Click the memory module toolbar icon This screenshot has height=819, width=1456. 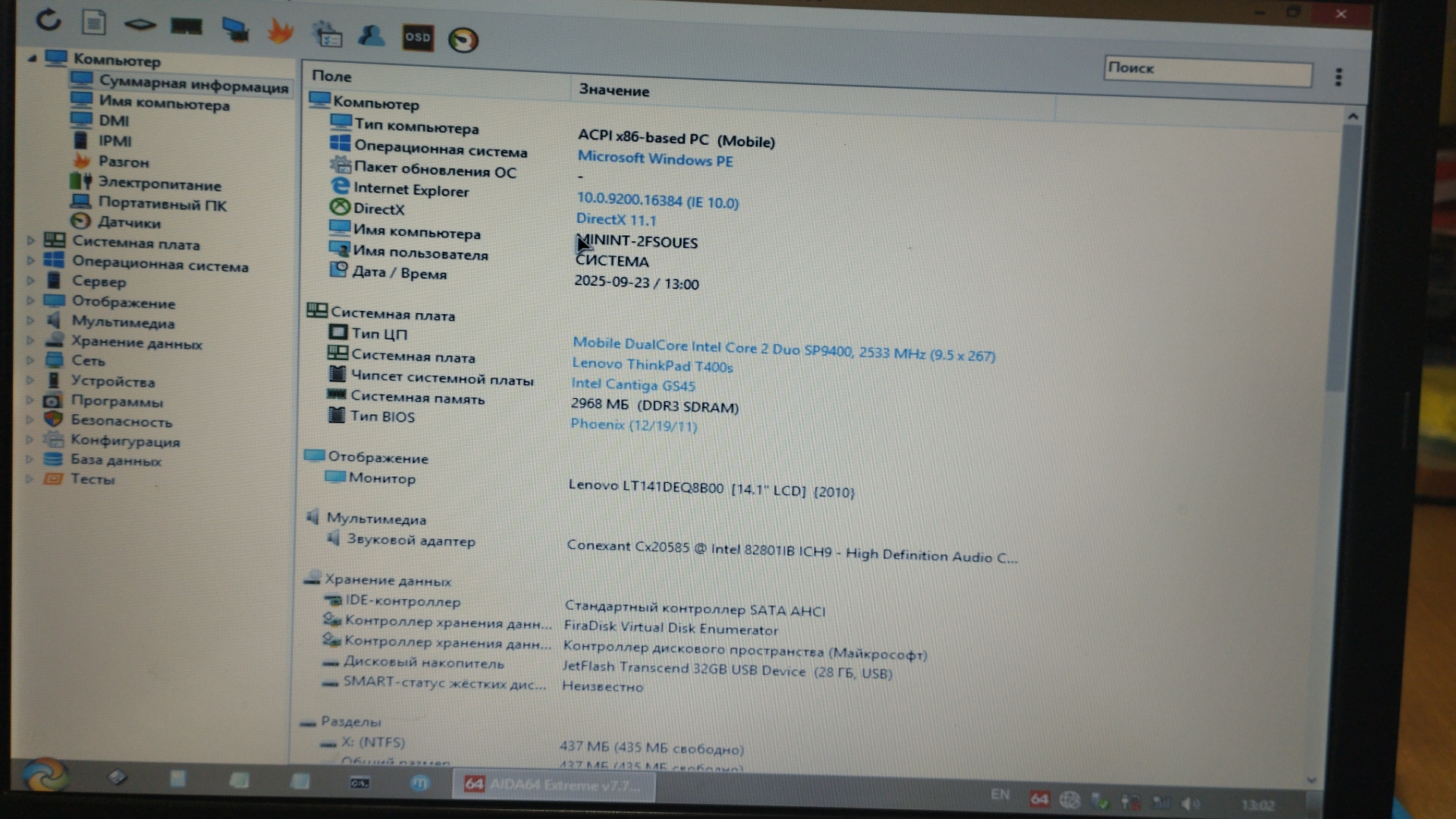(x=186, y=27)
